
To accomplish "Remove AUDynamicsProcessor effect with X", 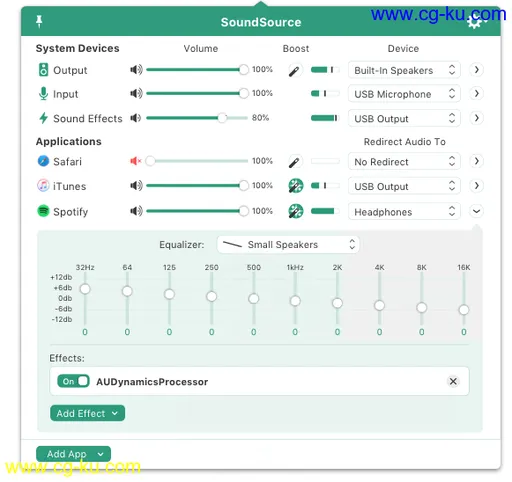I will click(453, 381).
